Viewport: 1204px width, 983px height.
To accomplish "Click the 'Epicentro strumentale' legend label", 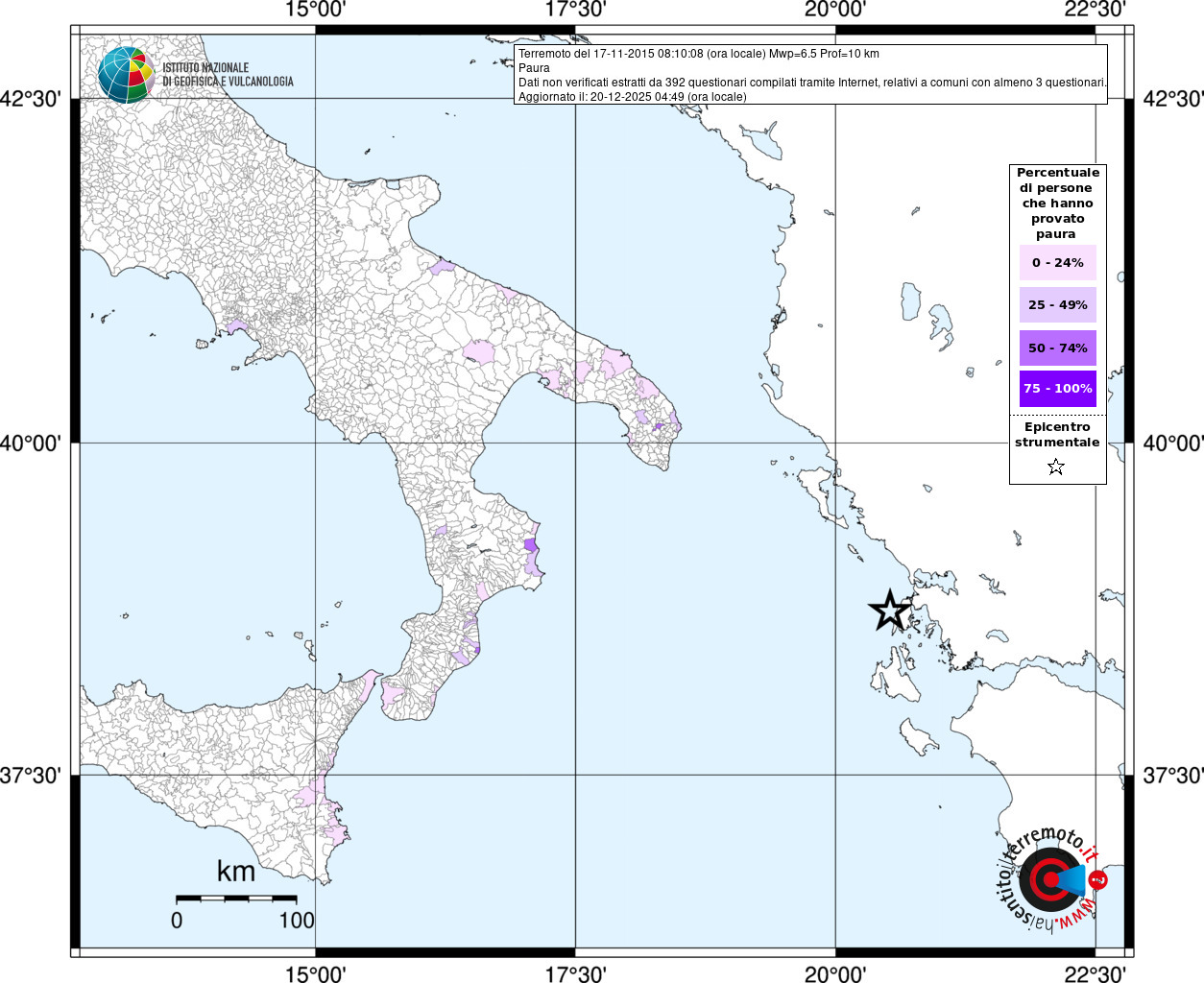I will tap(1057, 435).
